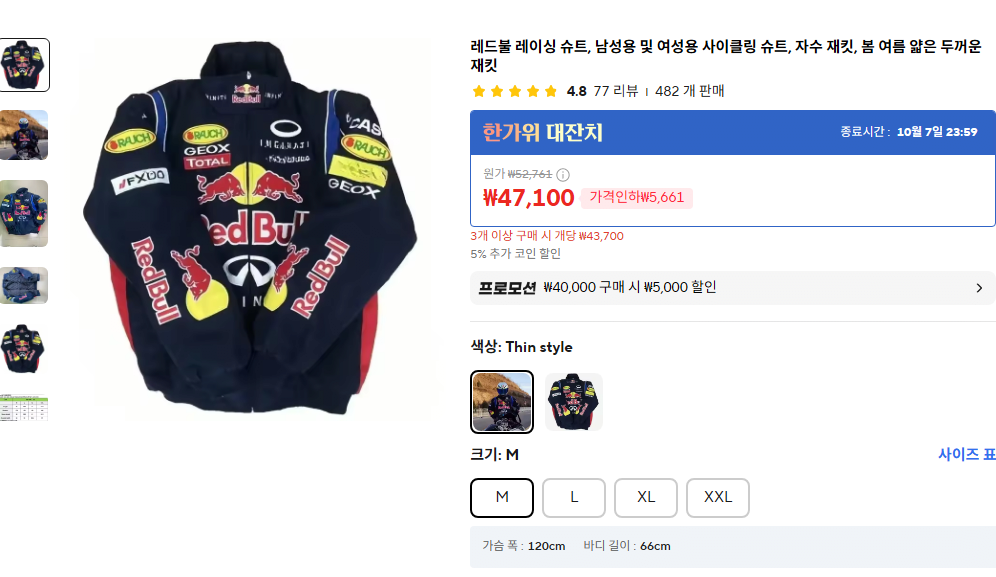
Task: Click the five-star rating icons
Action: click(x=515, y=91)
